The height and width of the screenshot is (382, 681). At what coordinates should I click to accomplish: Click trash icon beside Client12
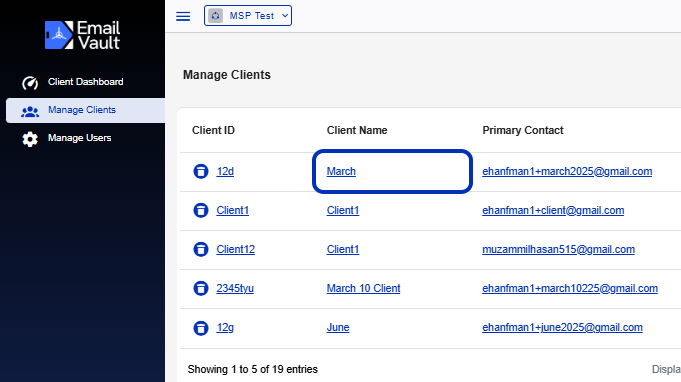[x=201, y=250]
